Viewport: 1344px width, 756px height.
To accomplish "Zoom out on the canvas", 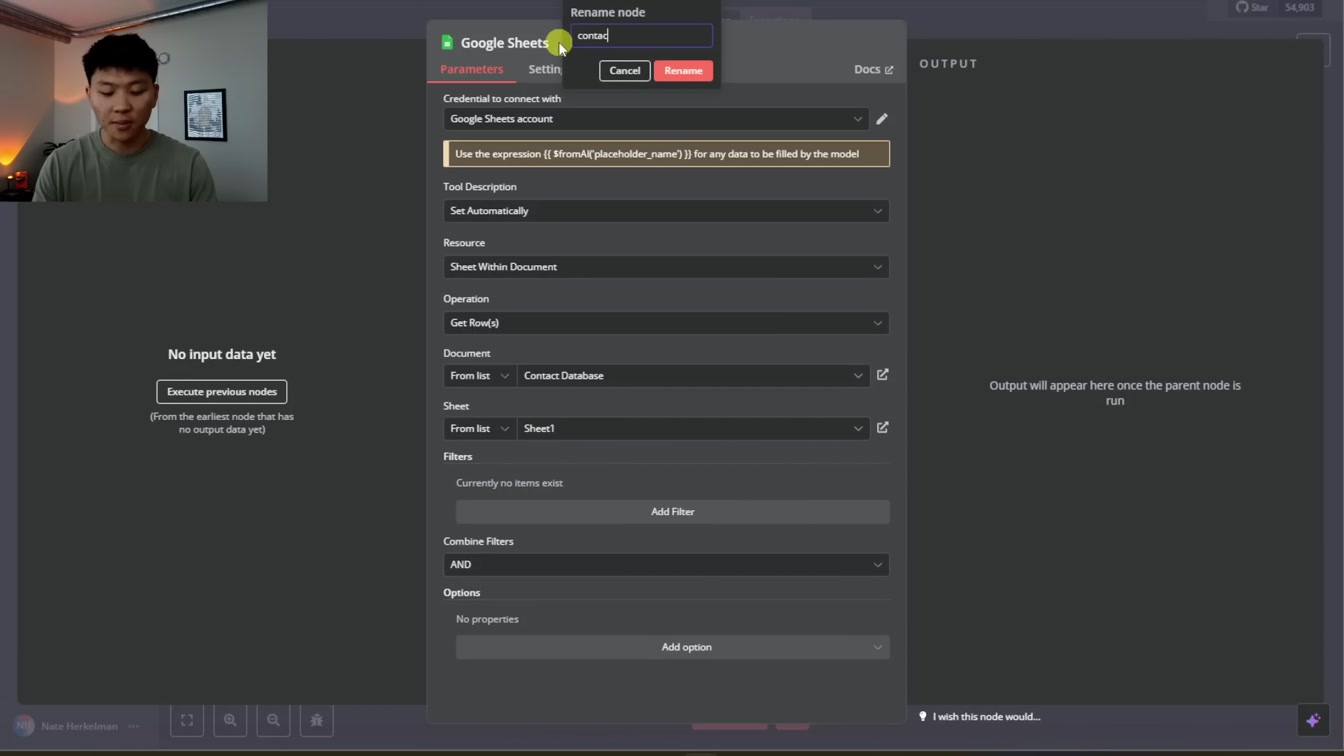I will coord(273,720).
